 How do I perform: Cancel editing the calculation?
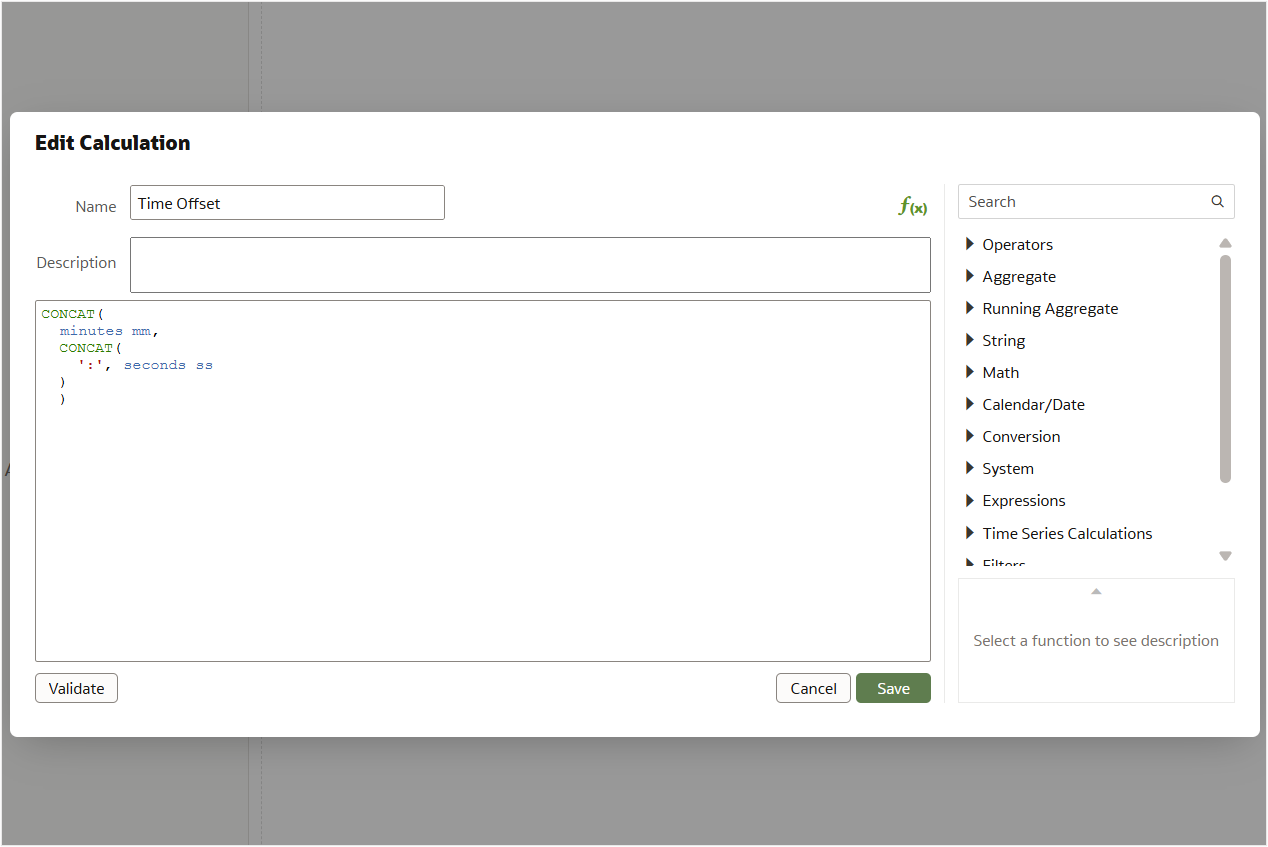pos(813,688)
